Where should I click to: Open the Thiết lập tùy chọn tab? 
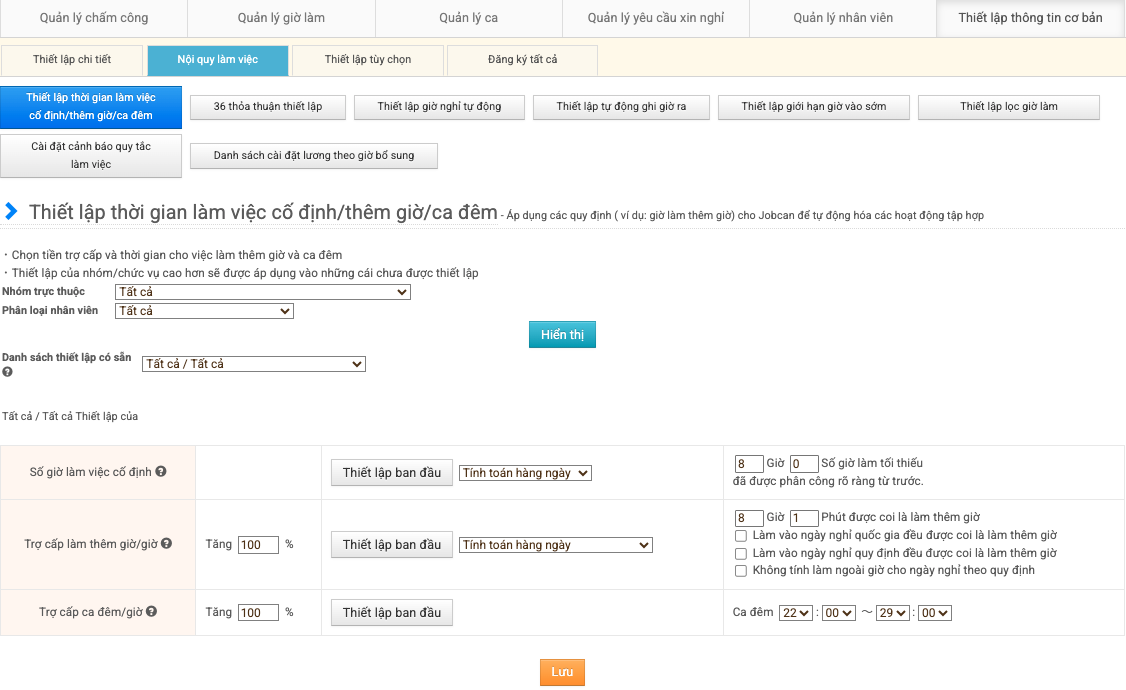coord(367,60)
